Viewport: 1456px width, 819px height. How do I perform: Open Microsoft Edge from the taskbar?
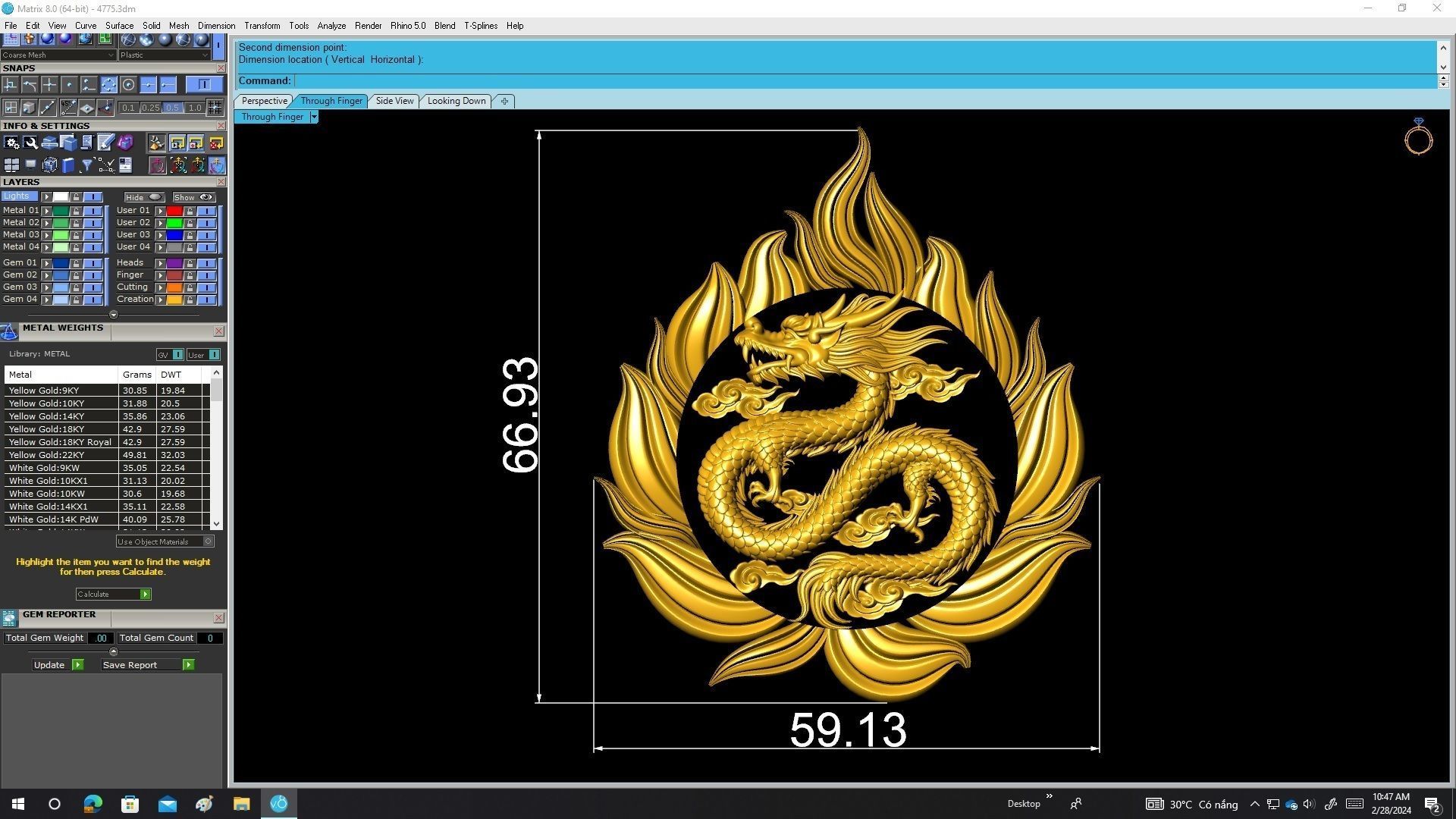tap(93, 803)
